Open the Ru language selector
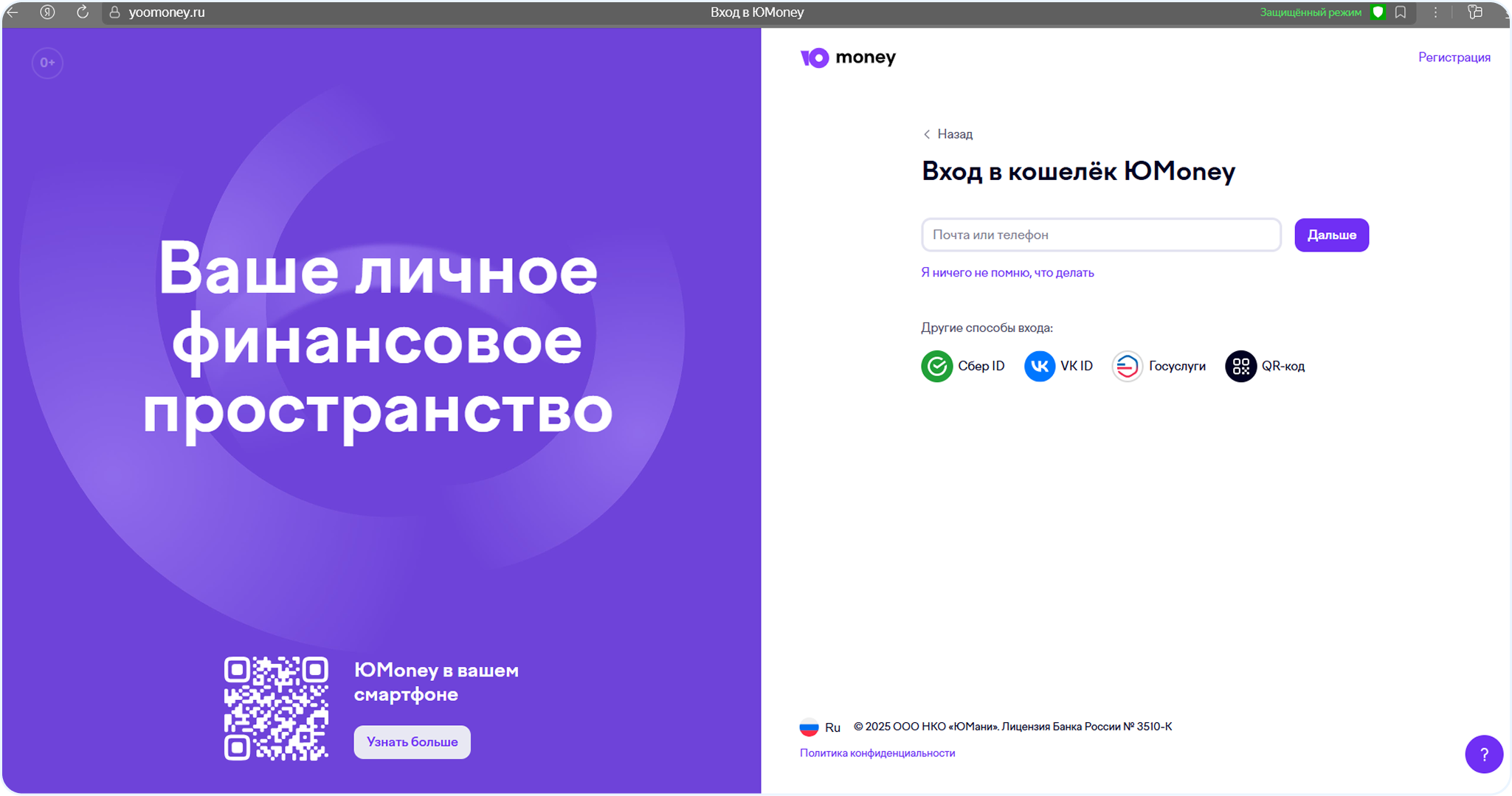 point(820,727)
